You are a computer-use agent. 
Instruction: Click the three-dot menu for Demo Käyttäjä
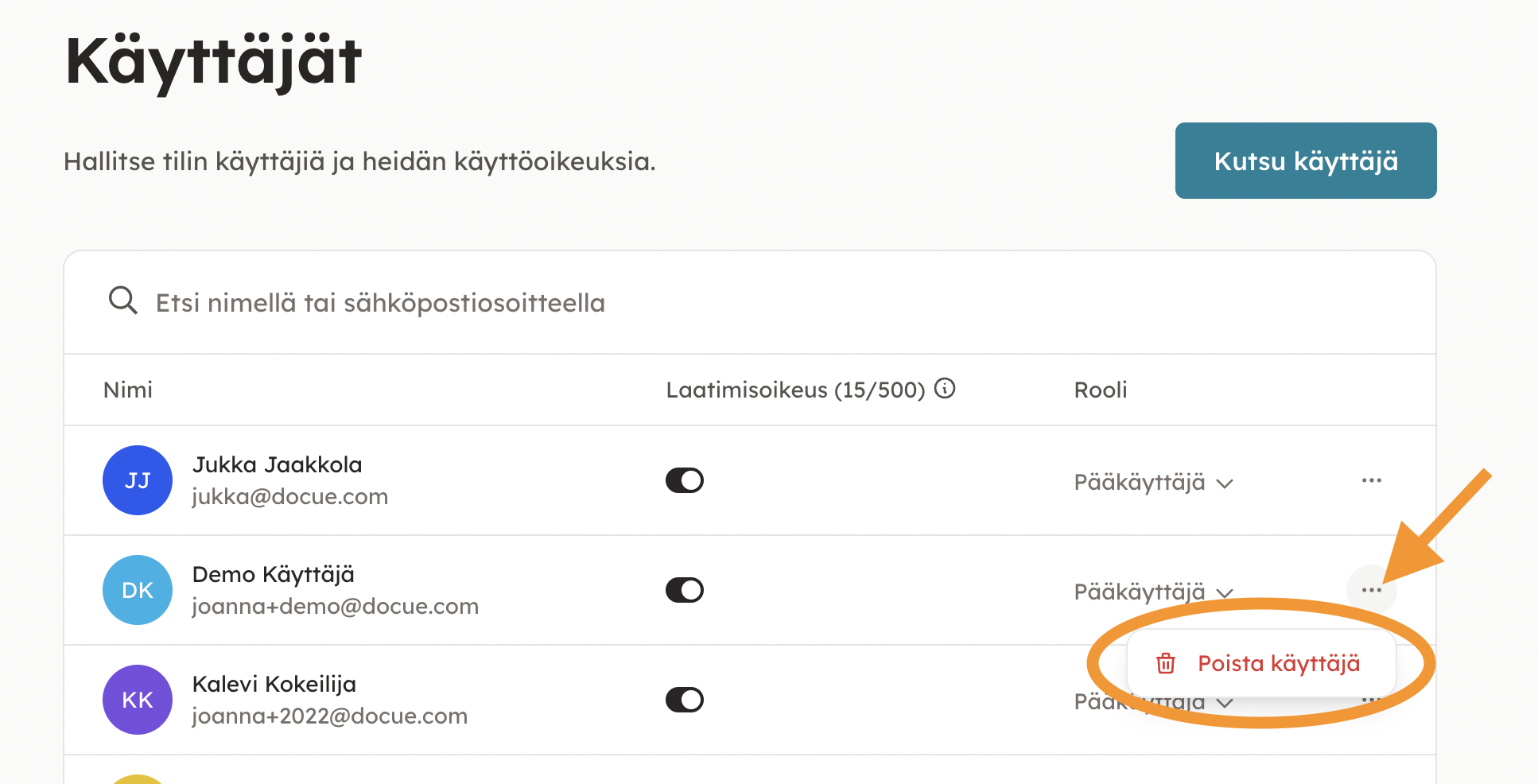tap(1371, 590)
